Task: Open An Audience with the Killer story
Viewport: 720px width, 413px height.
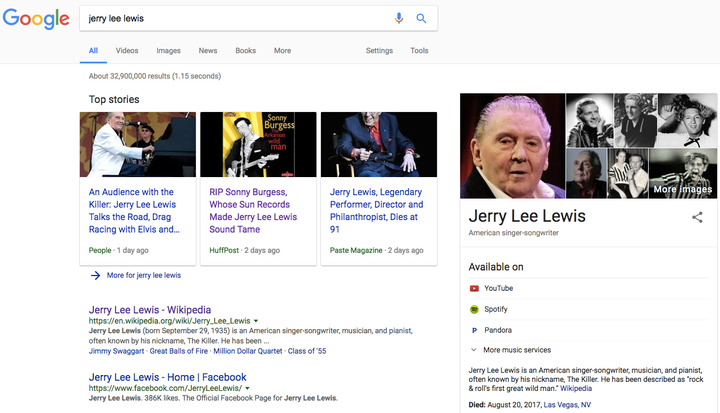Action: tap(134, 210)
